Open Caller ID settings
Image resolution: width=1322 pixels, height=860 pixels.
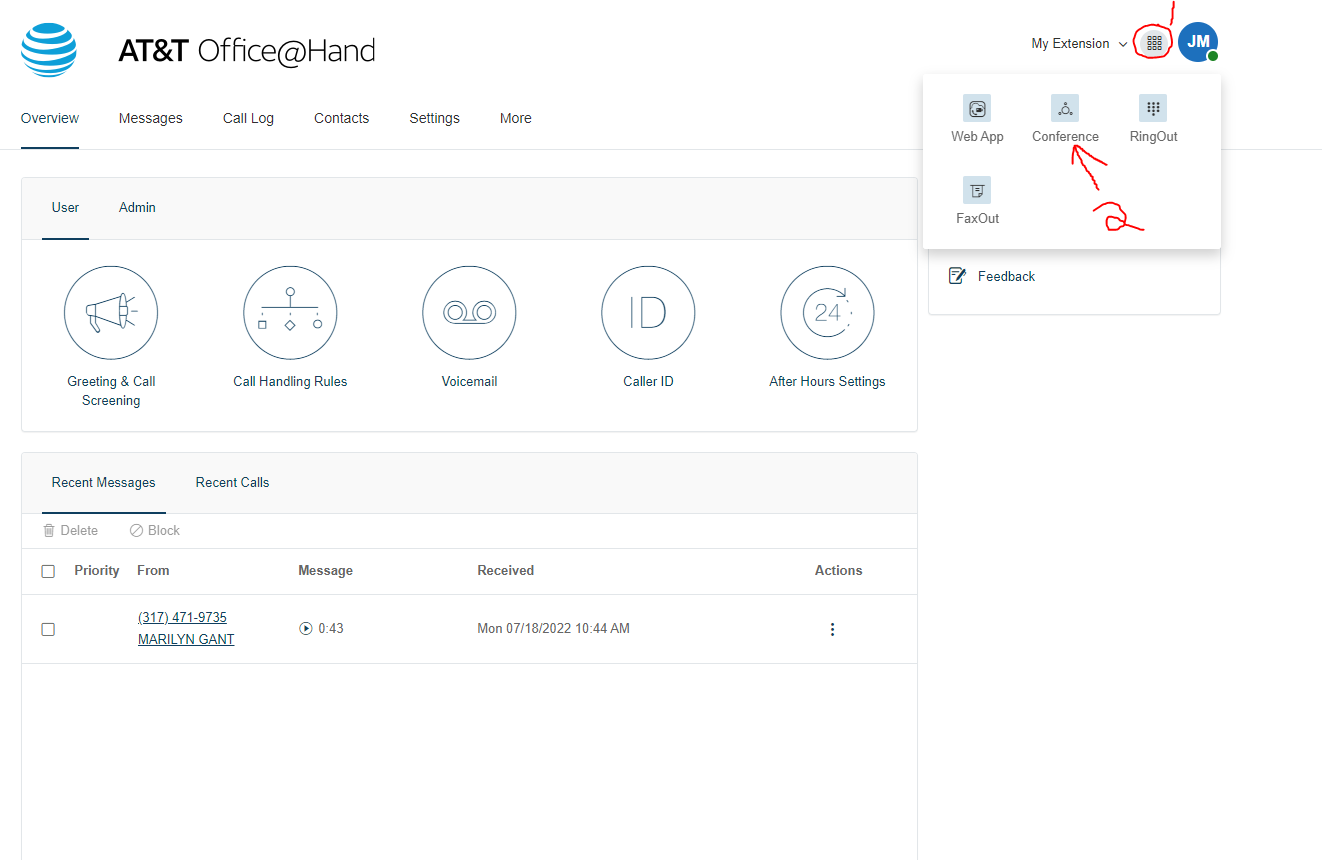648,327
